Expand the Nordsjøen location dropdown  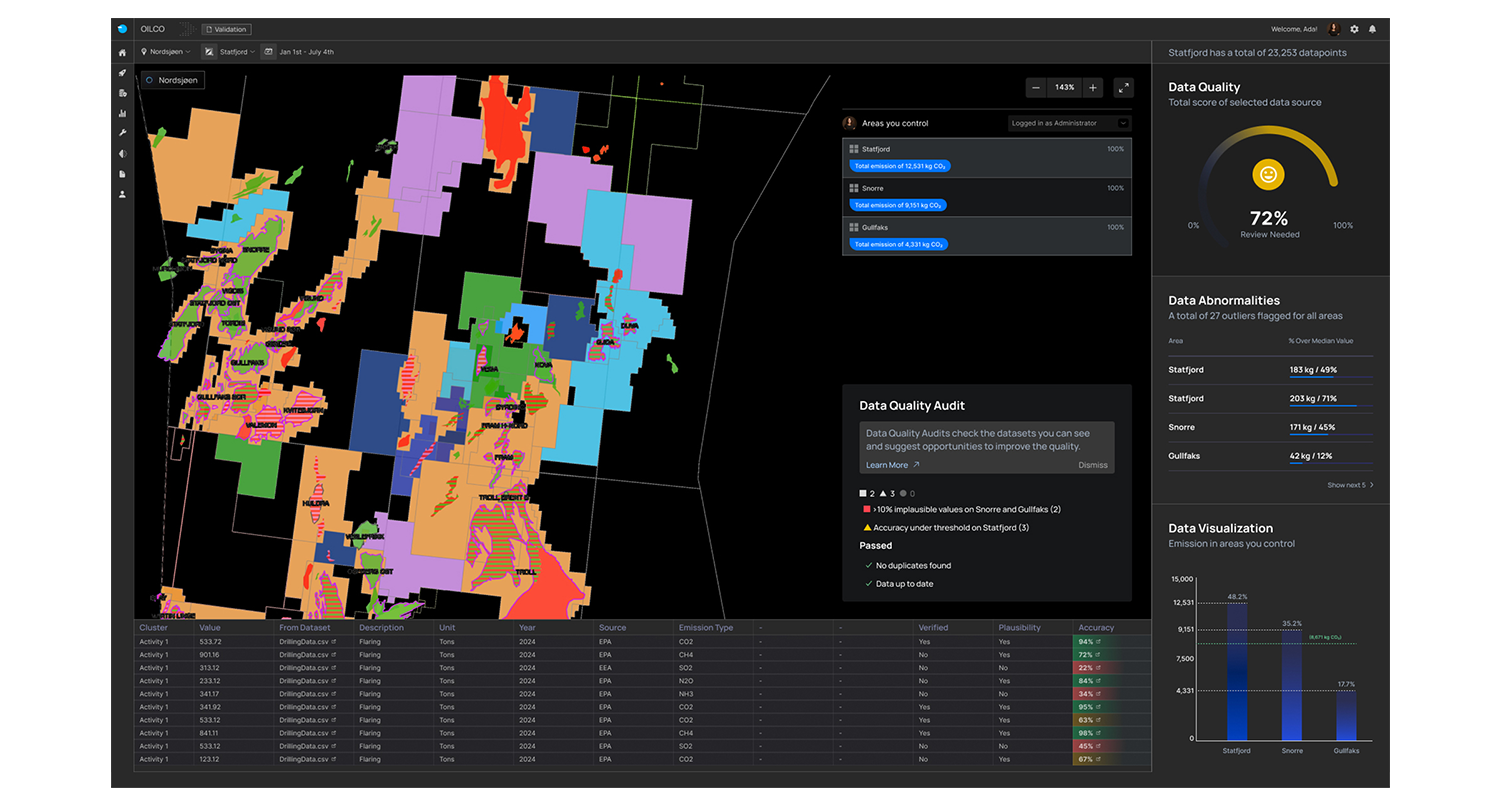(x=166, y=52)
